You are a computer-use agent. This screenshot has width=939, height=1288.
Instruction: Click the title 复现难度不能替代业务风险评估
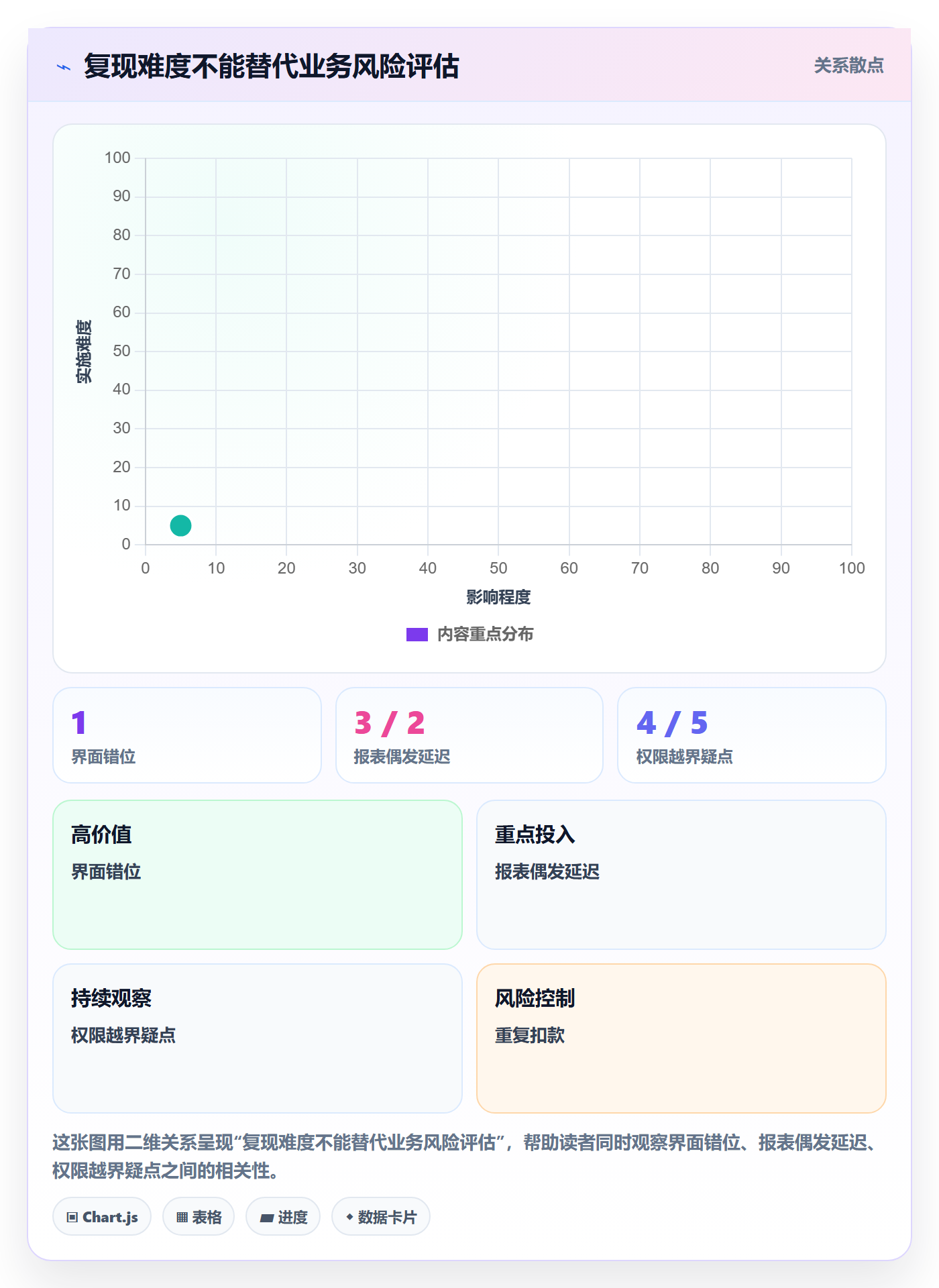point(272,66)
